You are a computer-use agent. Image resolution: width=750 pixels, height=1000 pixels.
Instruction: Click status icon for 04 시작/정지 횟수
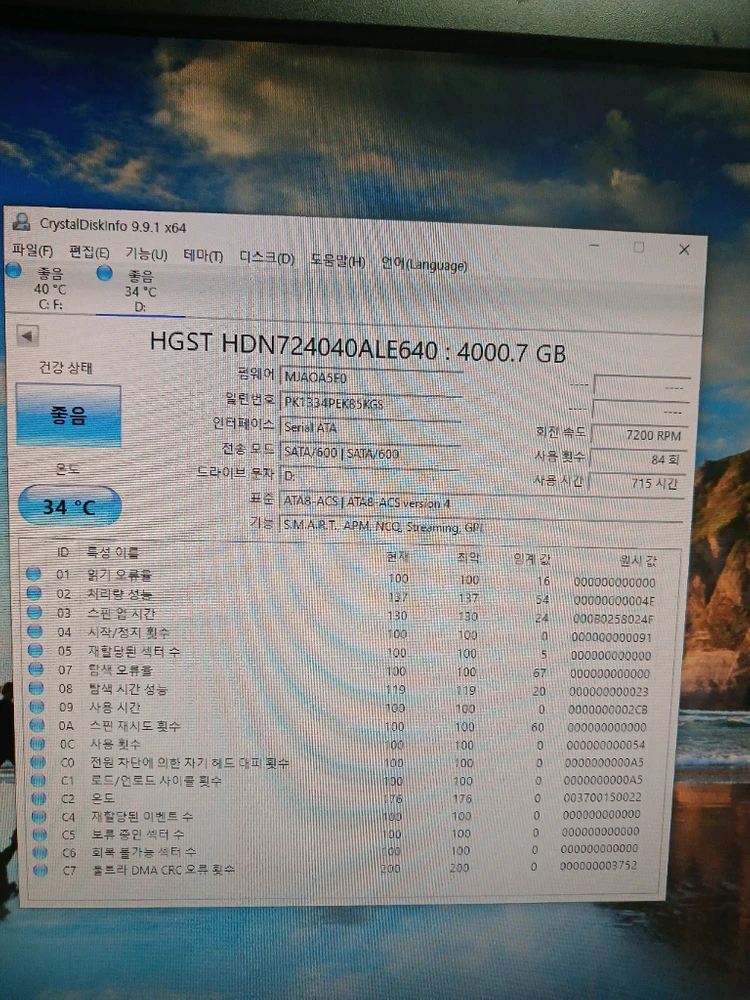point(35,631)
